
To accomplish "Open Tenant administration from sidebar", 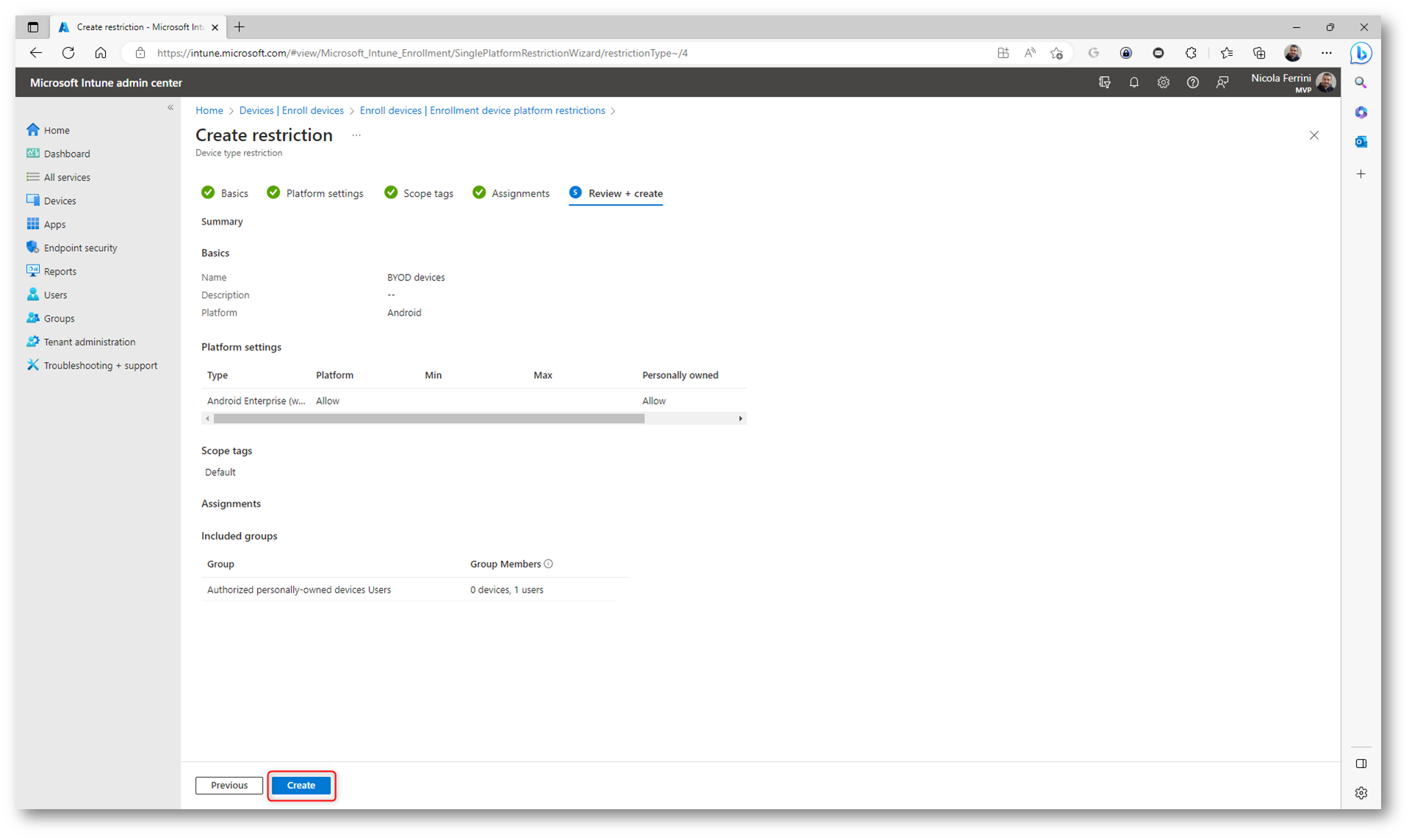I will 89,341.
